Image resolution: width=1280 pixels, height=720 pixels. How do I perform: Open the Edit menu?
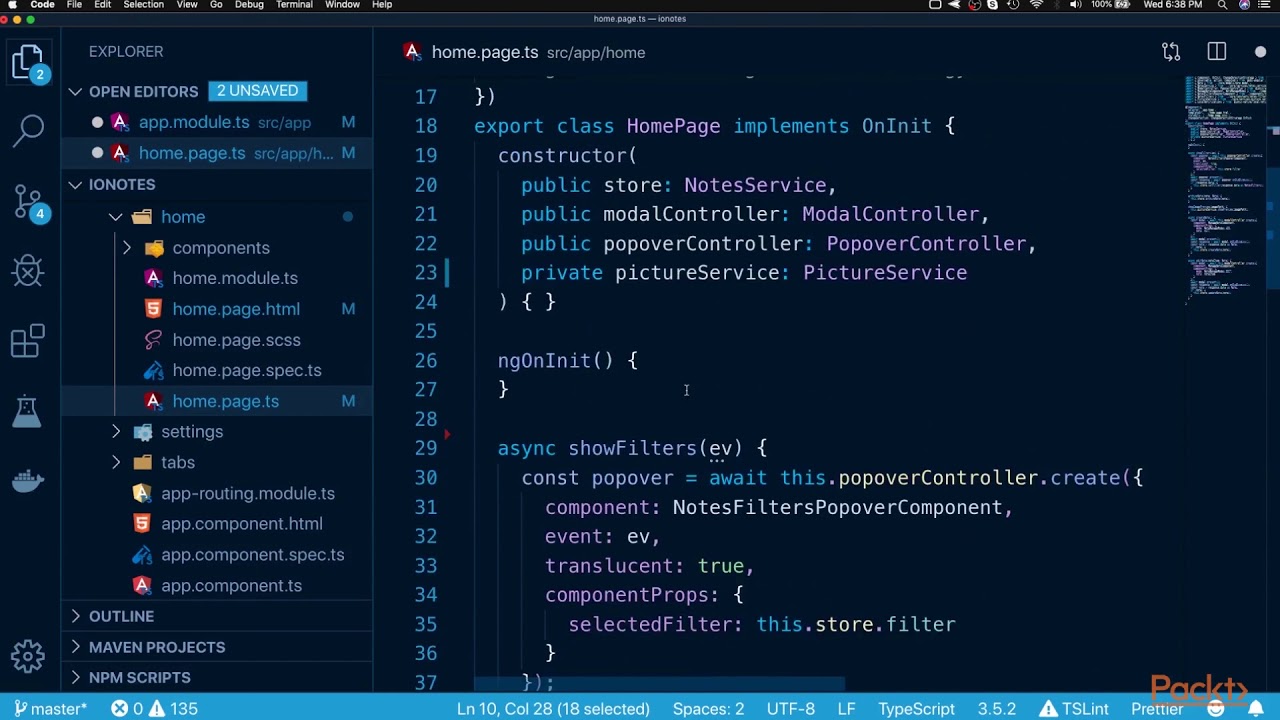(x=103, y=5)
